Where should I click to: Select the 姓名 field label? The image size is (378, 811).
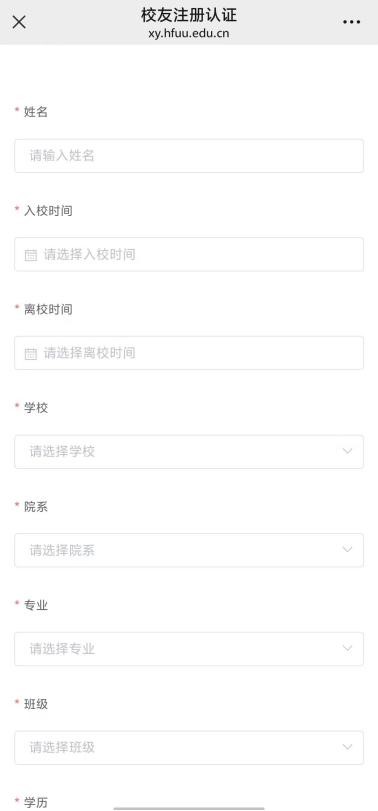[36, 112]
